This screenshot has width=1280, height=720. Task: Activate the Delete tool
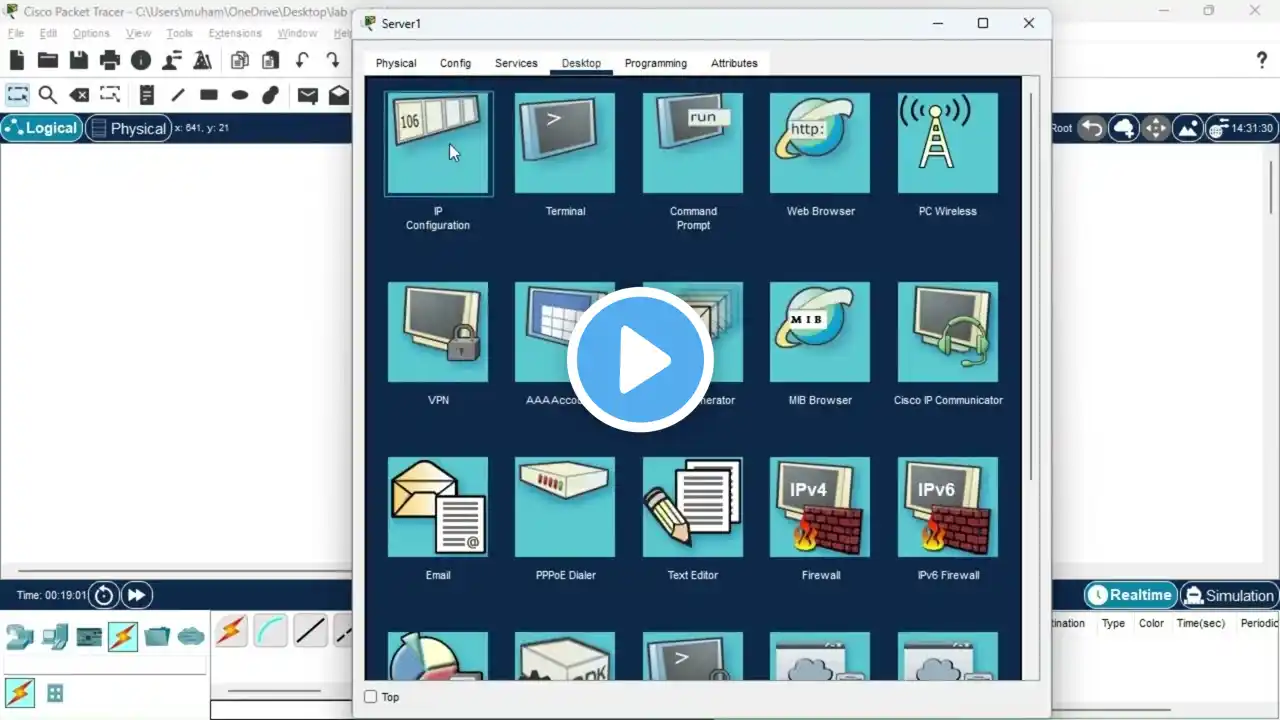(x=79, y=95)
